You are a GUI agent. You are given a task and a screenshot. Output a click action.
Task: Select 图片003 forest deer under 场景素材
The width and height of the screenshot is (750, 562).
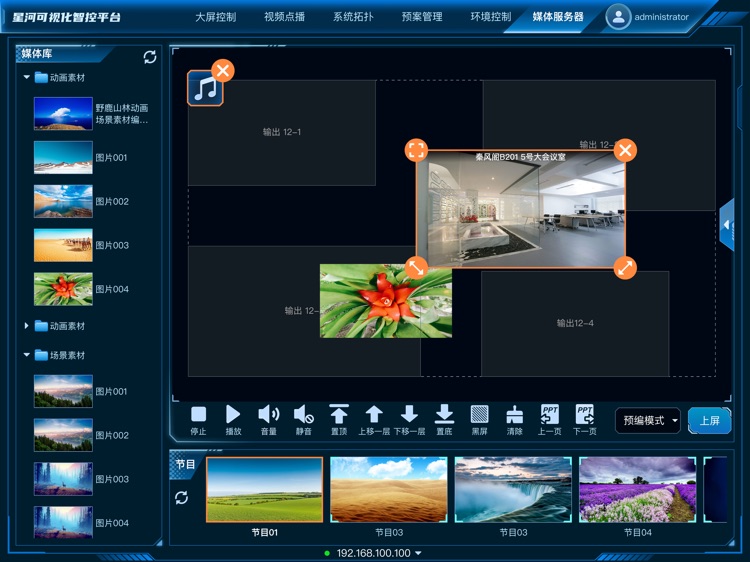(x=63, y=479)
